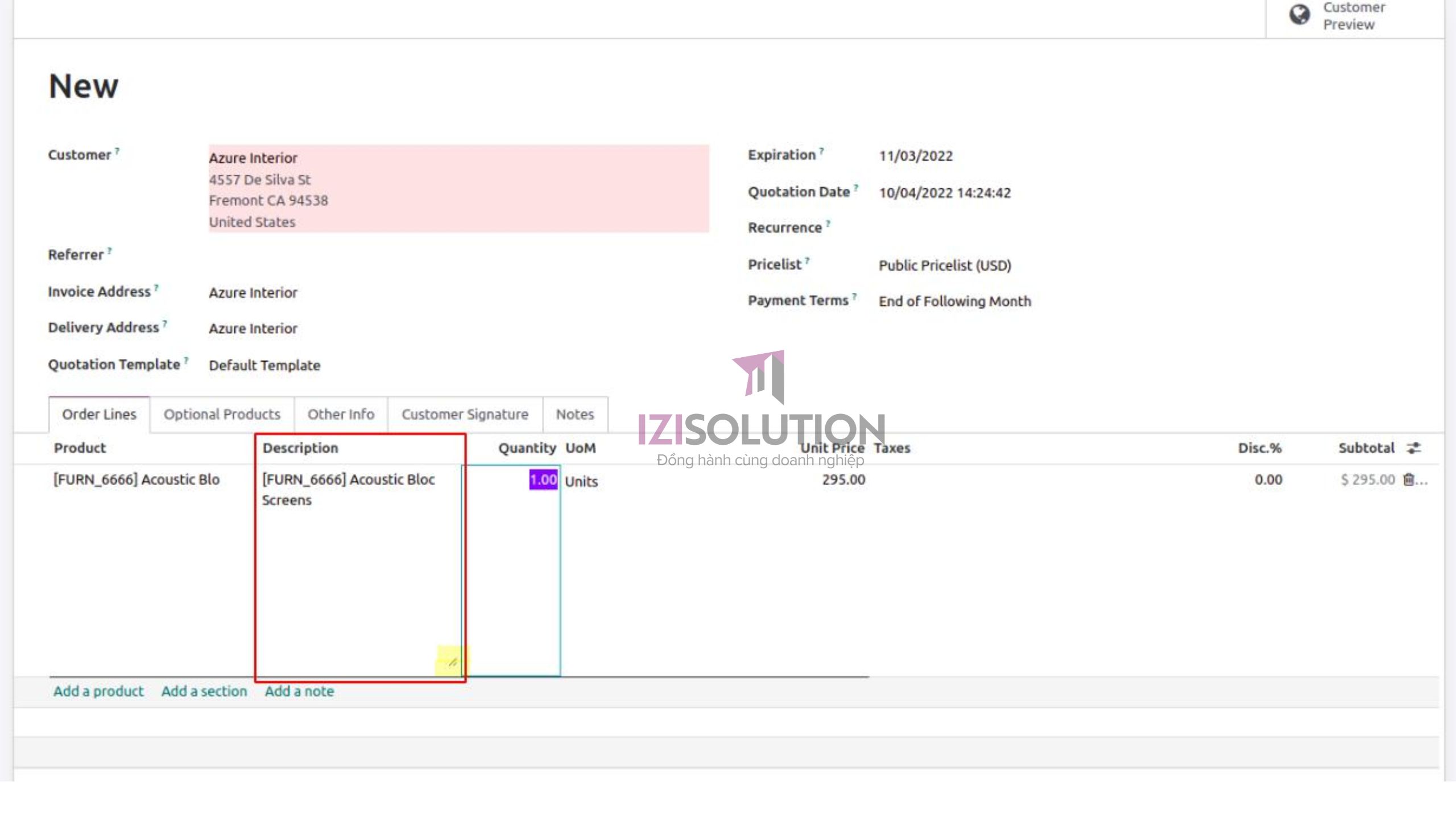Image resolution: width=1456 pixels, height=819 pixels.
Task: Click the help mark next to Quotation Template
Action: (186, 360)
